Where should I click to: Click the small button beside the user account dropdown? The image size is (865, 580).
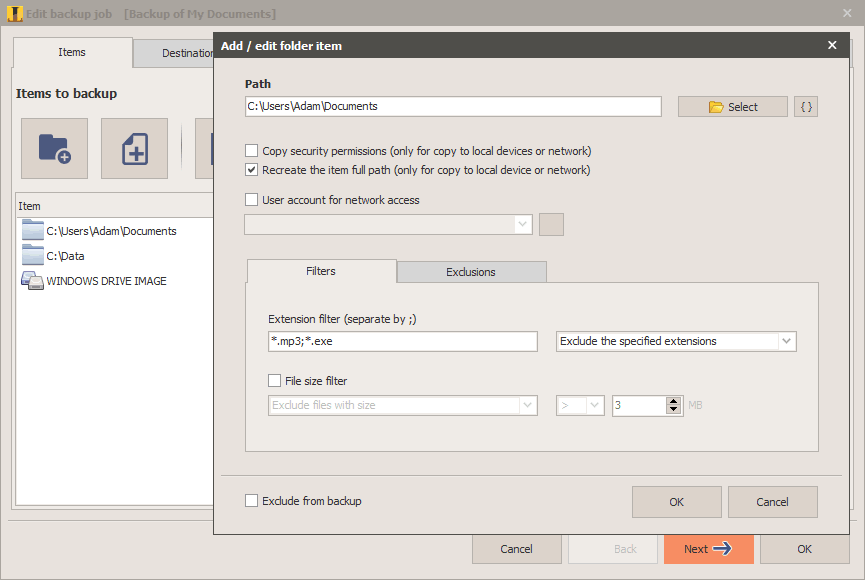tap(551, 224)
